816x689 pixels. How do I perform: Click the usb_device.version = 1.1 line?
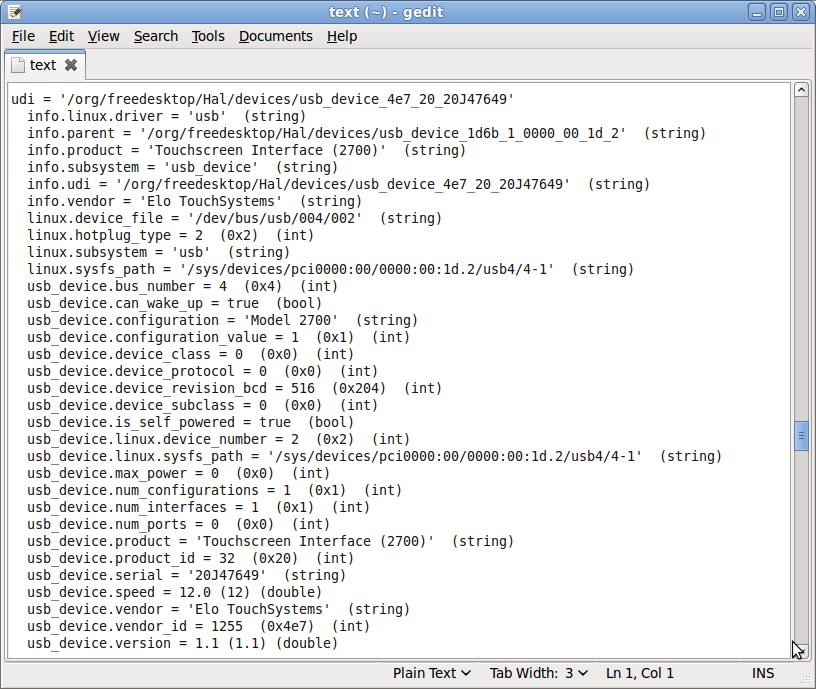coord(183,643)
